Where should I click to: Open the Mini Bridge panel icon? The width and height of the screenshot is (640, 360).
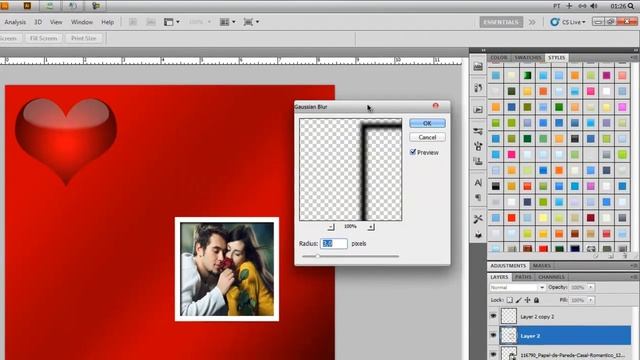click(x=478, y=67)
